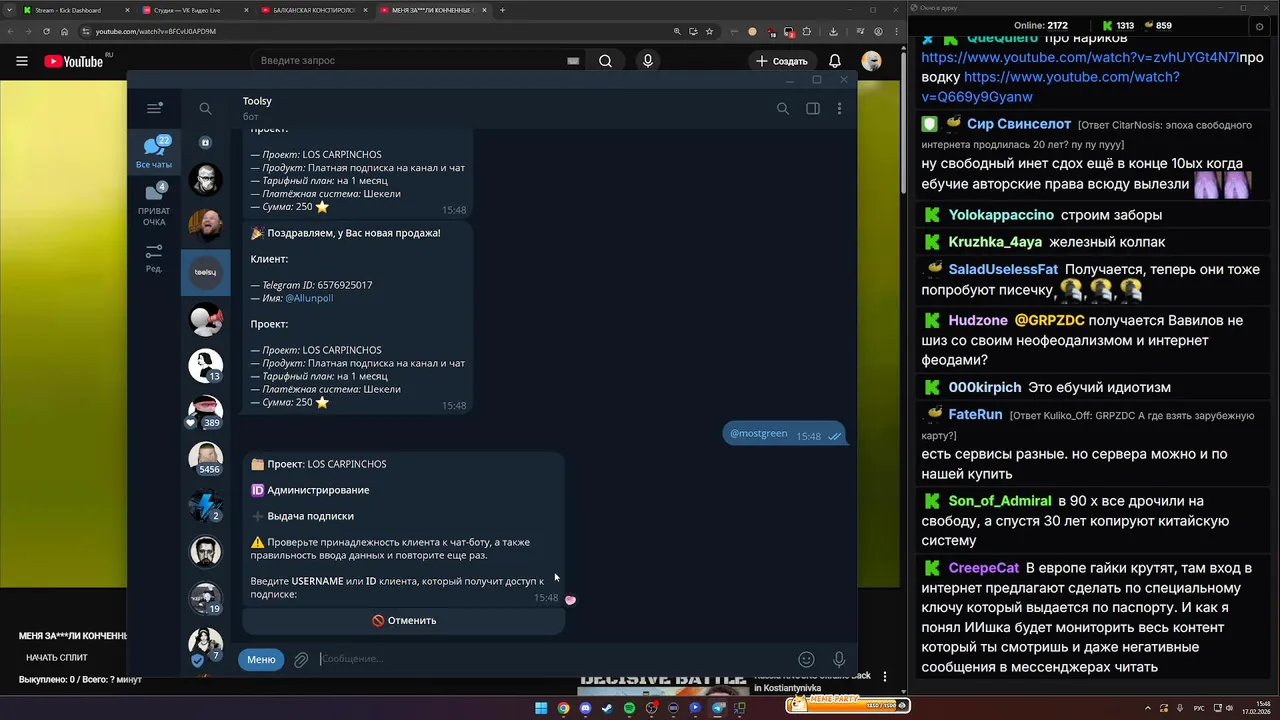Open chat avatar showing 19 unread
Screen dimensions: 1280x720
(206, 597)
